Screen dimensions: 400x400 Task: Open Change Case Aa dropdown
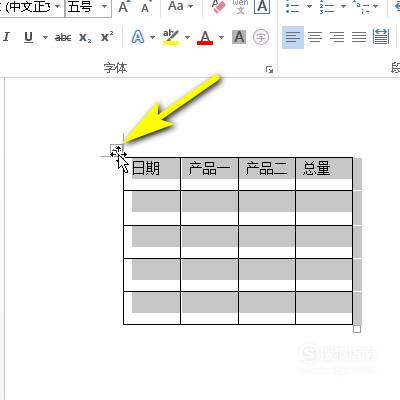pyautogui.click(x=180, y=6)
